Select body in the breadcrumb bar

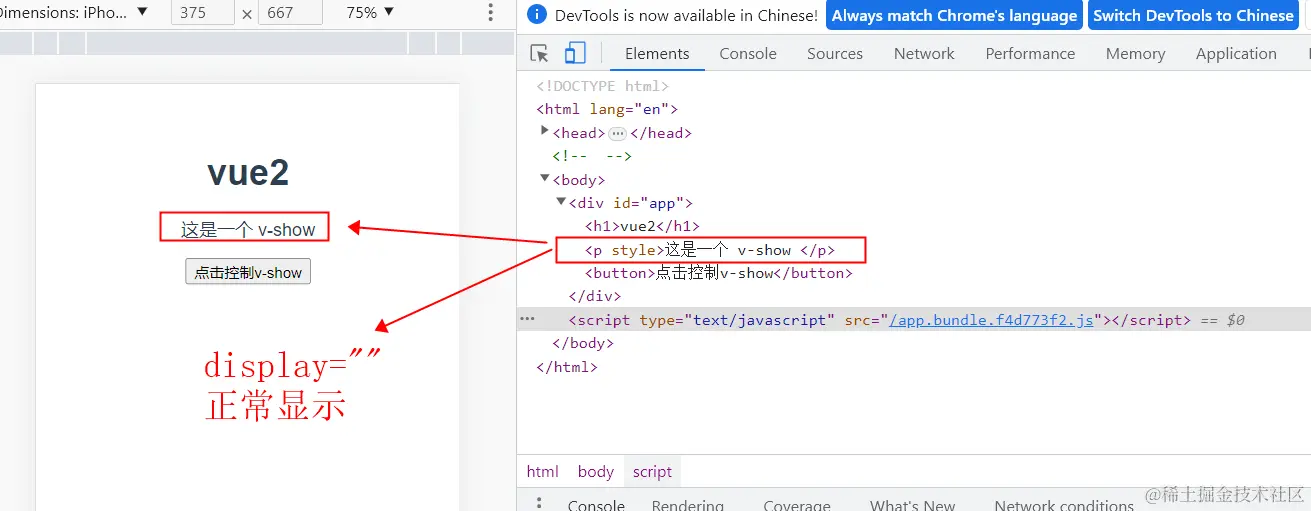pyautogui.click(x=596, y=471)
